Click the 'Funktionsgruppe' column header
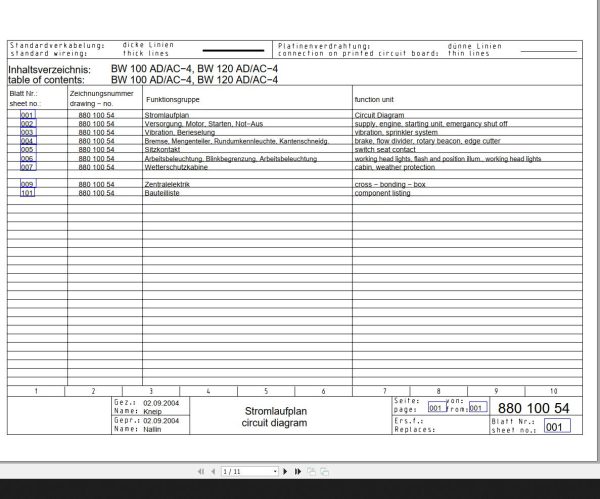600x499 pixels. (x=173, y=99)
